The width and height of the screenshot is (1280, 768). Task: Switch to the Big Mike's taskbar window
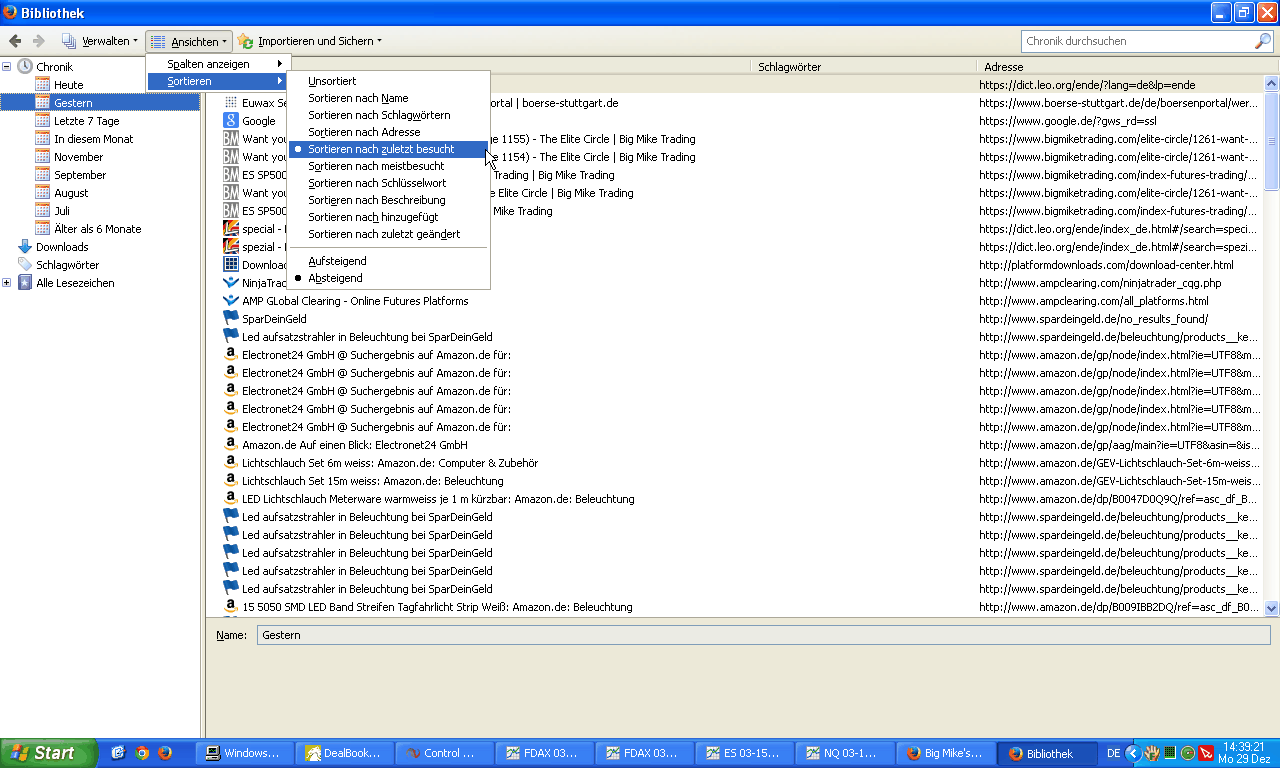click(x=944, y=753)
